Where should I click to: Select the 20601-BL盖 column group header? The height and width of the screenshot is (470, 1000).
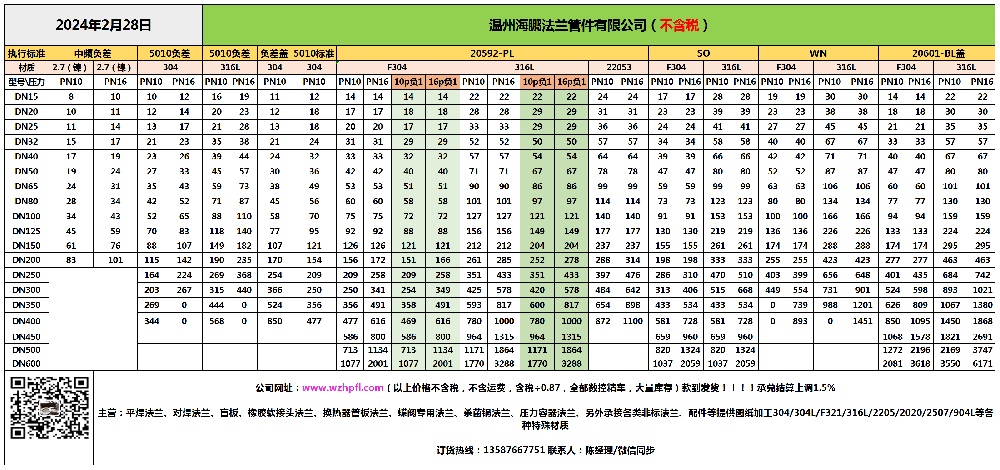[x=937, y=51]
